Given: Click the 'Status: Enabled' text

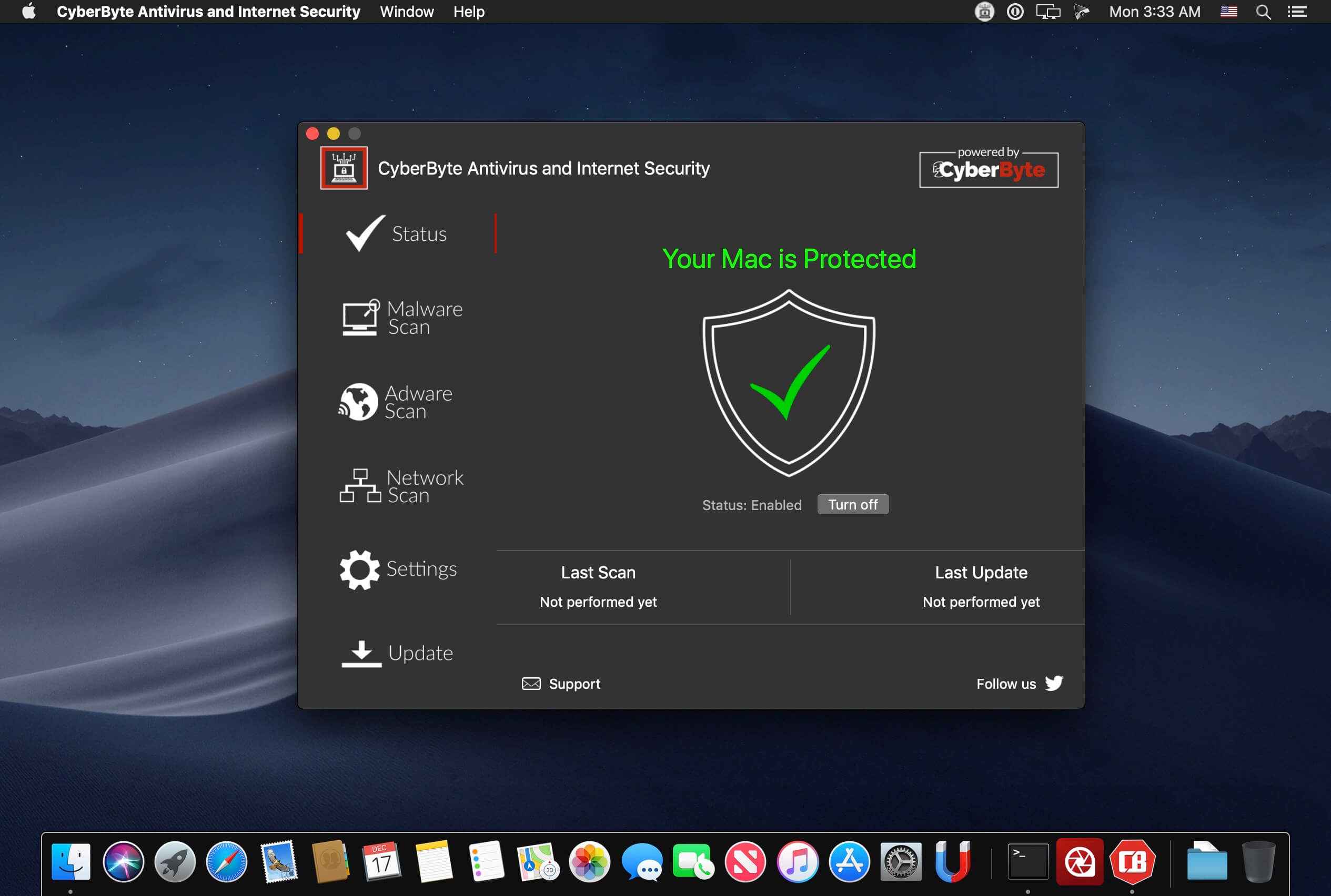Looking at the screenshot, I should point(751,505).
